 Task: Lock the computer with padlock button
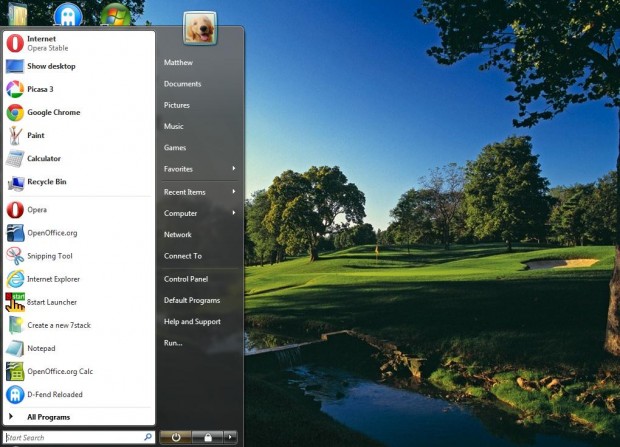(208, 437)
